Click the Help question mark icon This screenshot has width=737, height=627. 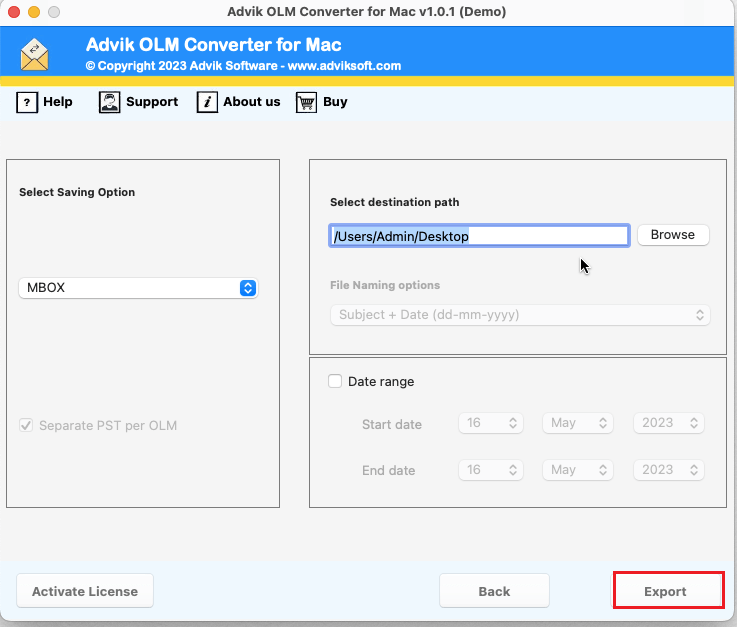coord(27,102)
